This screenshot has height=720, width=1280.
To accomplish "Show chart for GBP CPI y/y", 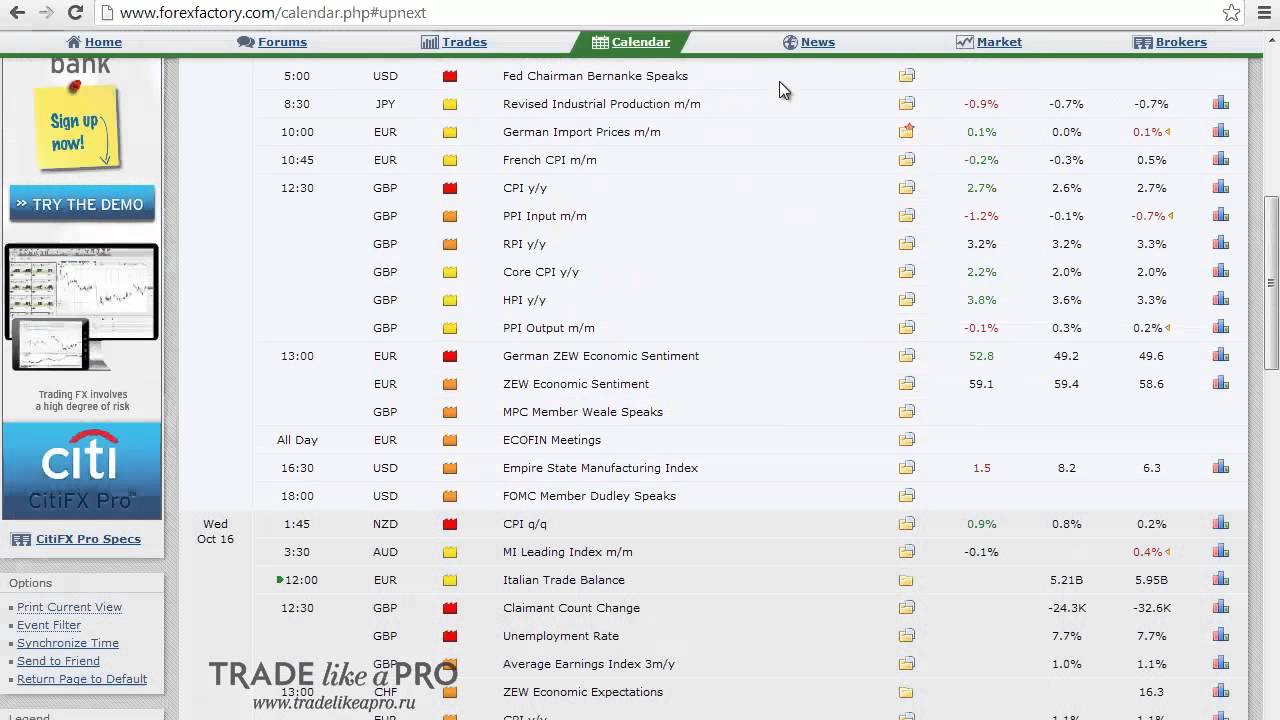I will pyautogui.click(x=1221, y=187).
